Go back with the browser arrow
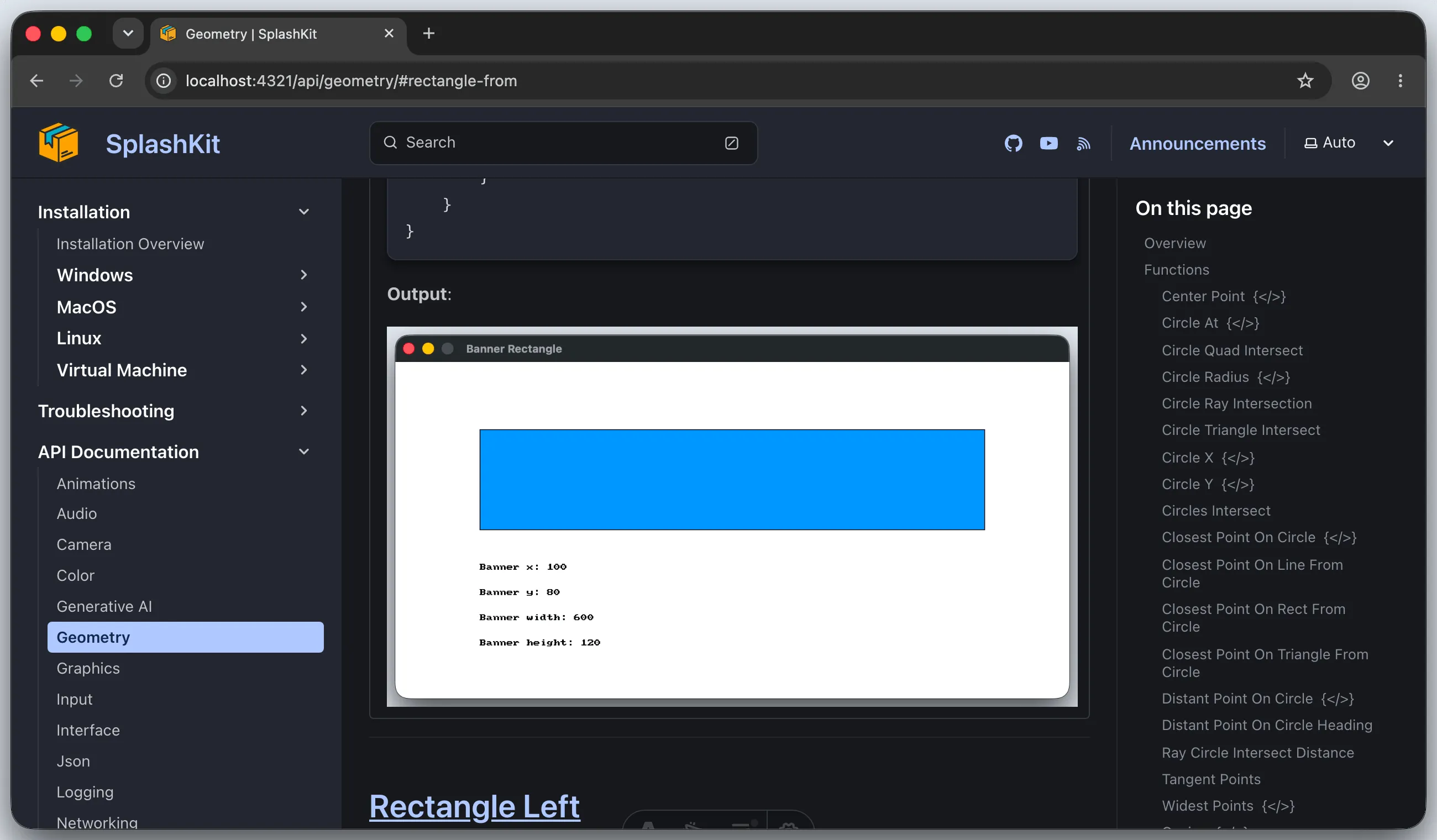Viewport: 1437px width, 840px height. pyautogui.click(x=36, y=80)
